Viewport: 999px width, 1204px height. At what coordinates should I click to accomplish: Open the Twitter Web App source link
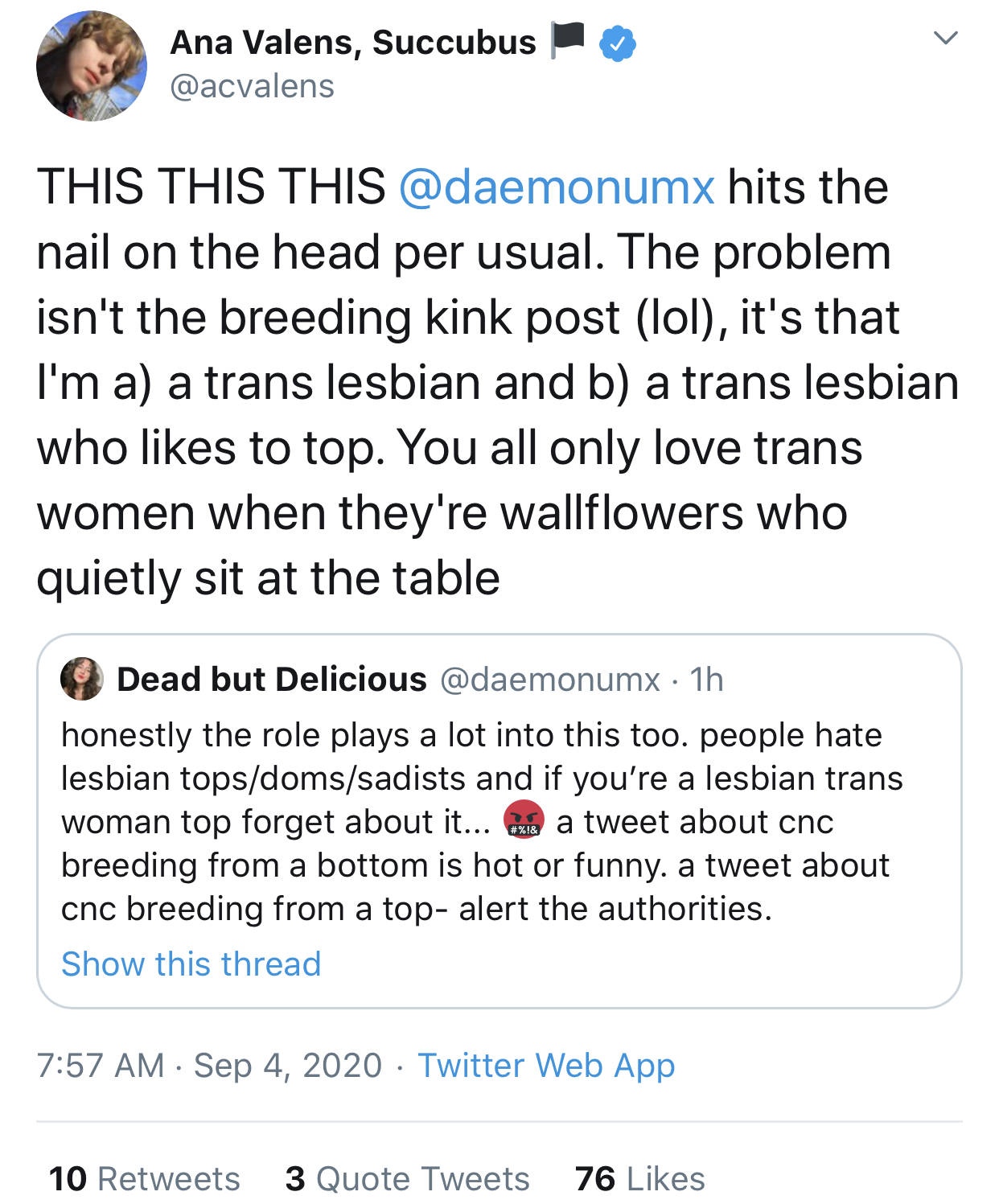pyautogui.click(x=546, y=1065)
